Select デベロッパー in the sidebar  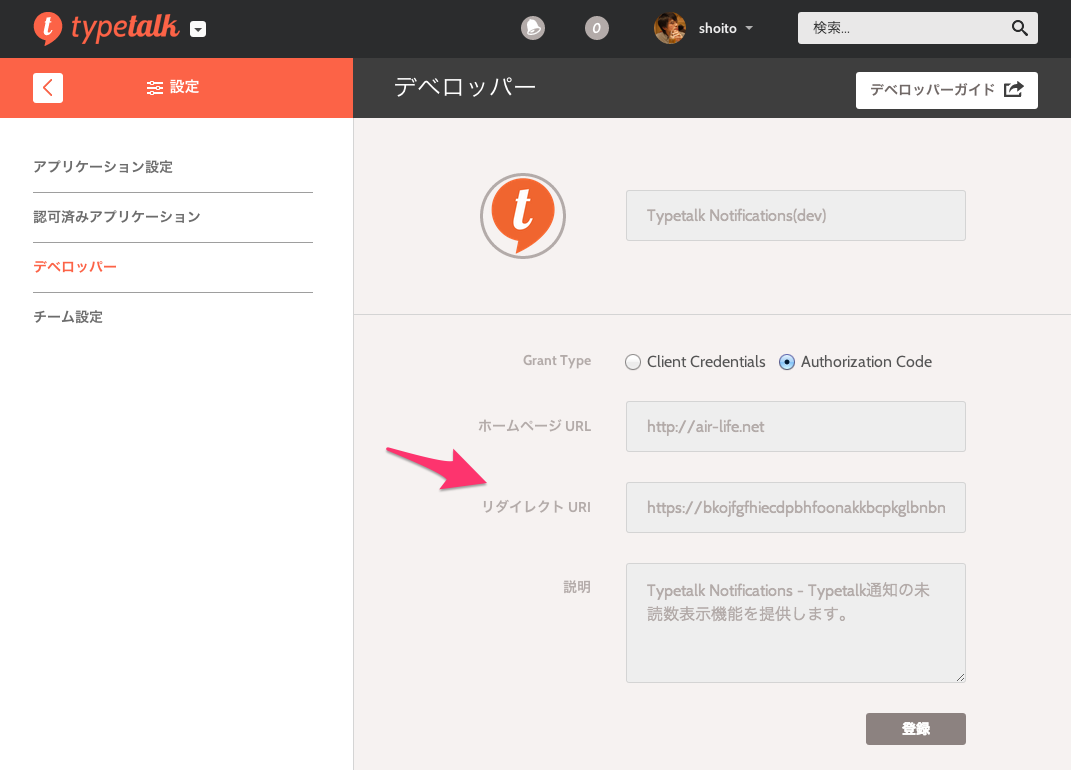(75, 266)
